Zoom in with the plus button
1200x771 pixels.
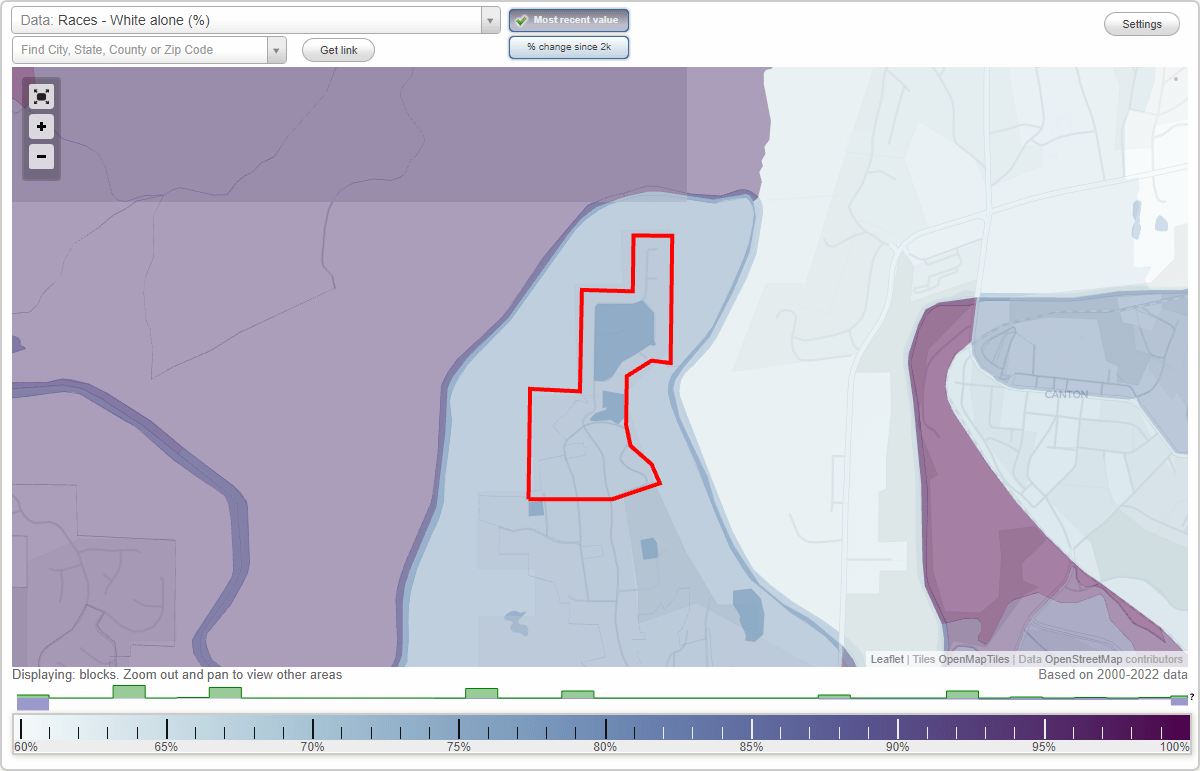pyautogui.click(x=41, y=127)
